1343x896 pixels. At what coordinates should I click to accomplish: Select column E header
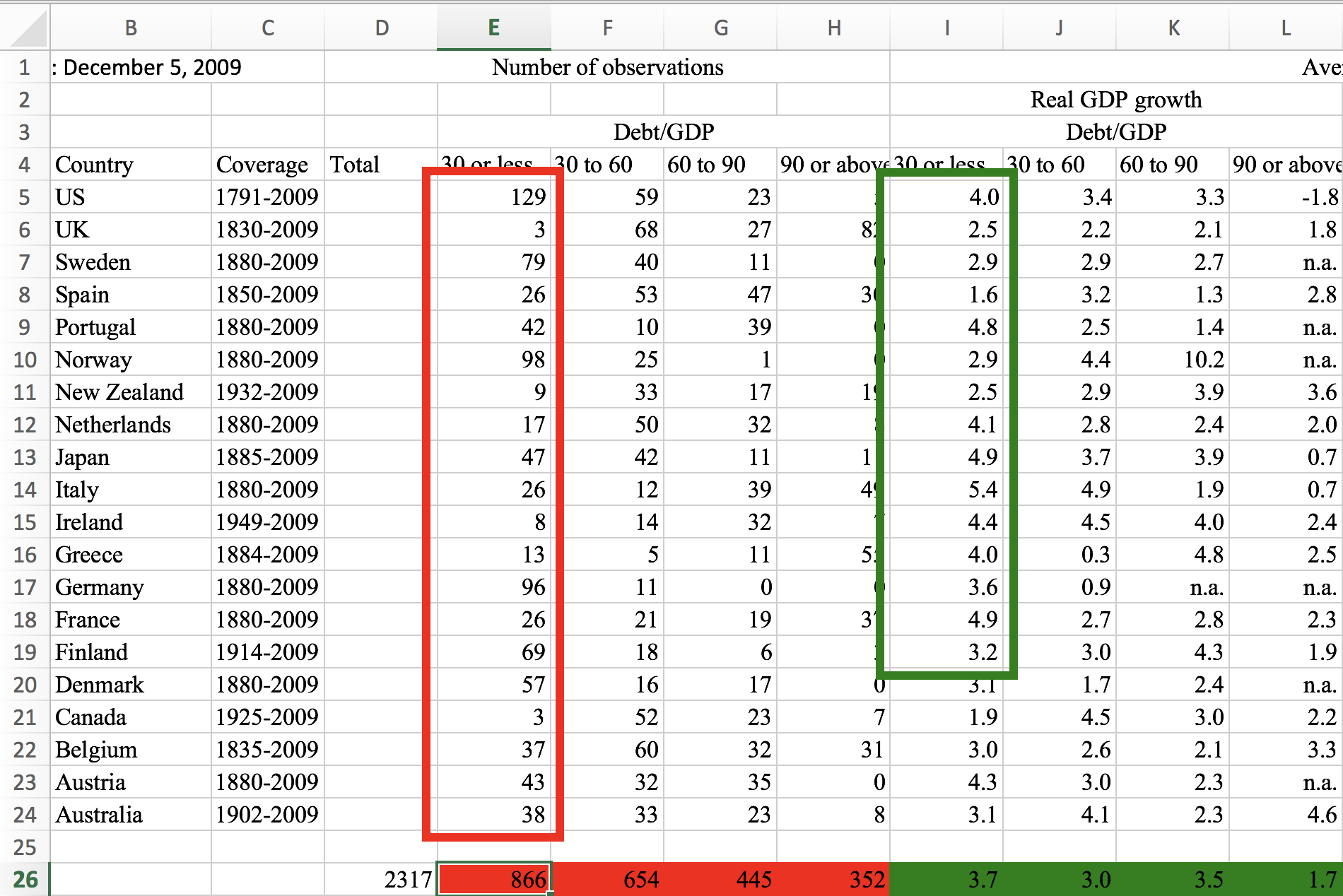[493, 28]
